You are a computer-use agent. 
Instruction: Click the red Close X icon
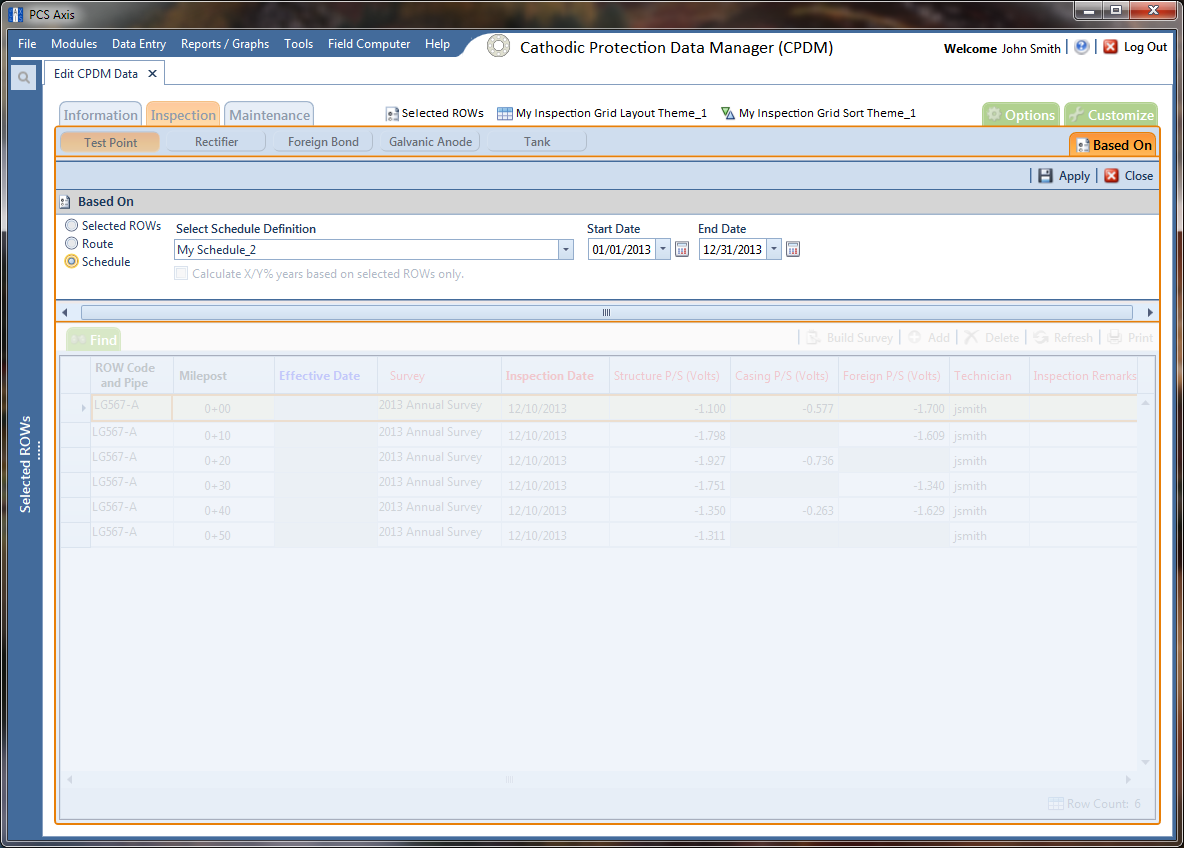1112,176
